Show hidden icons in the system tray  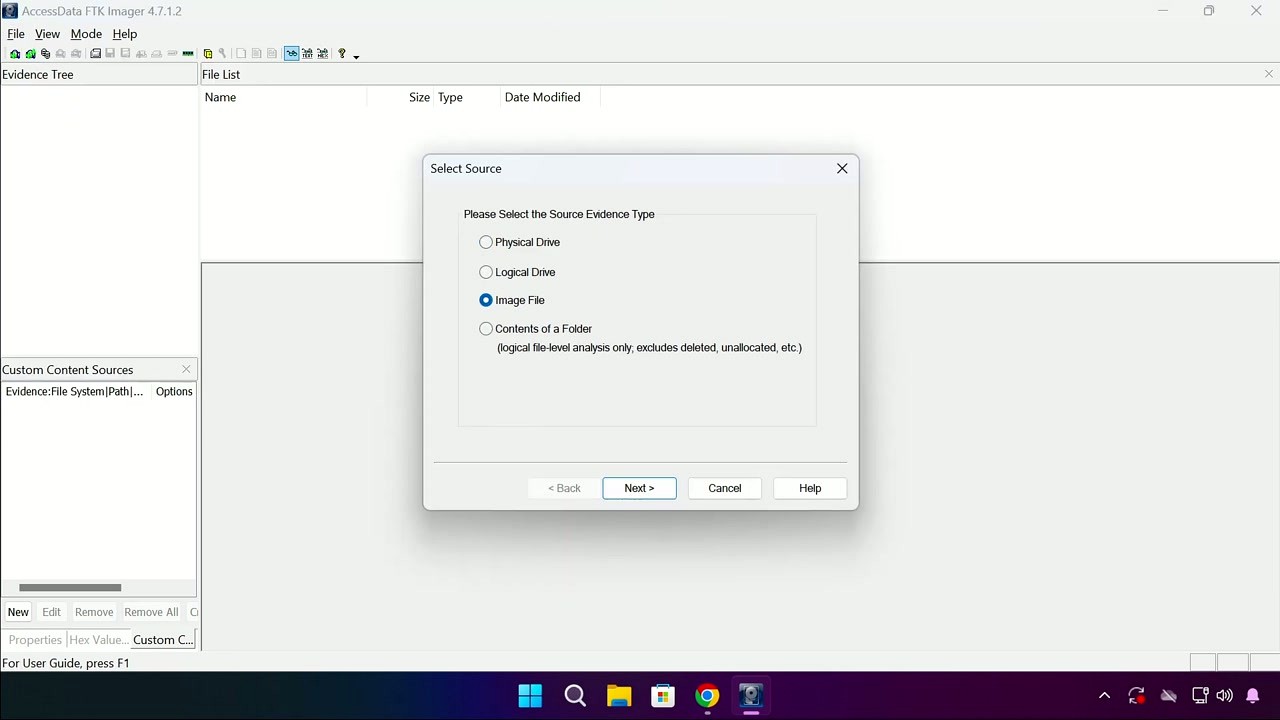pos(1104,695)
